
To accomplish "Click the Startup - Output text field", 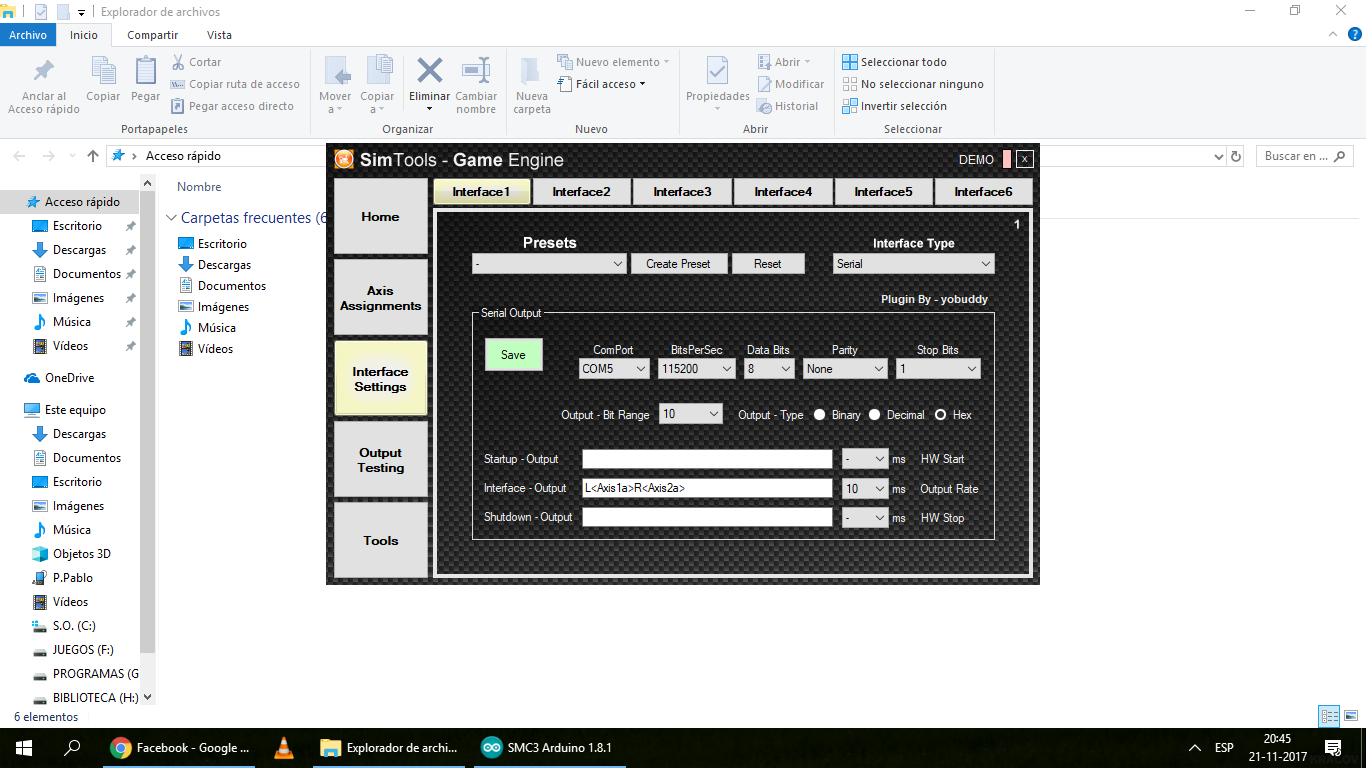I will pos(707,459).
